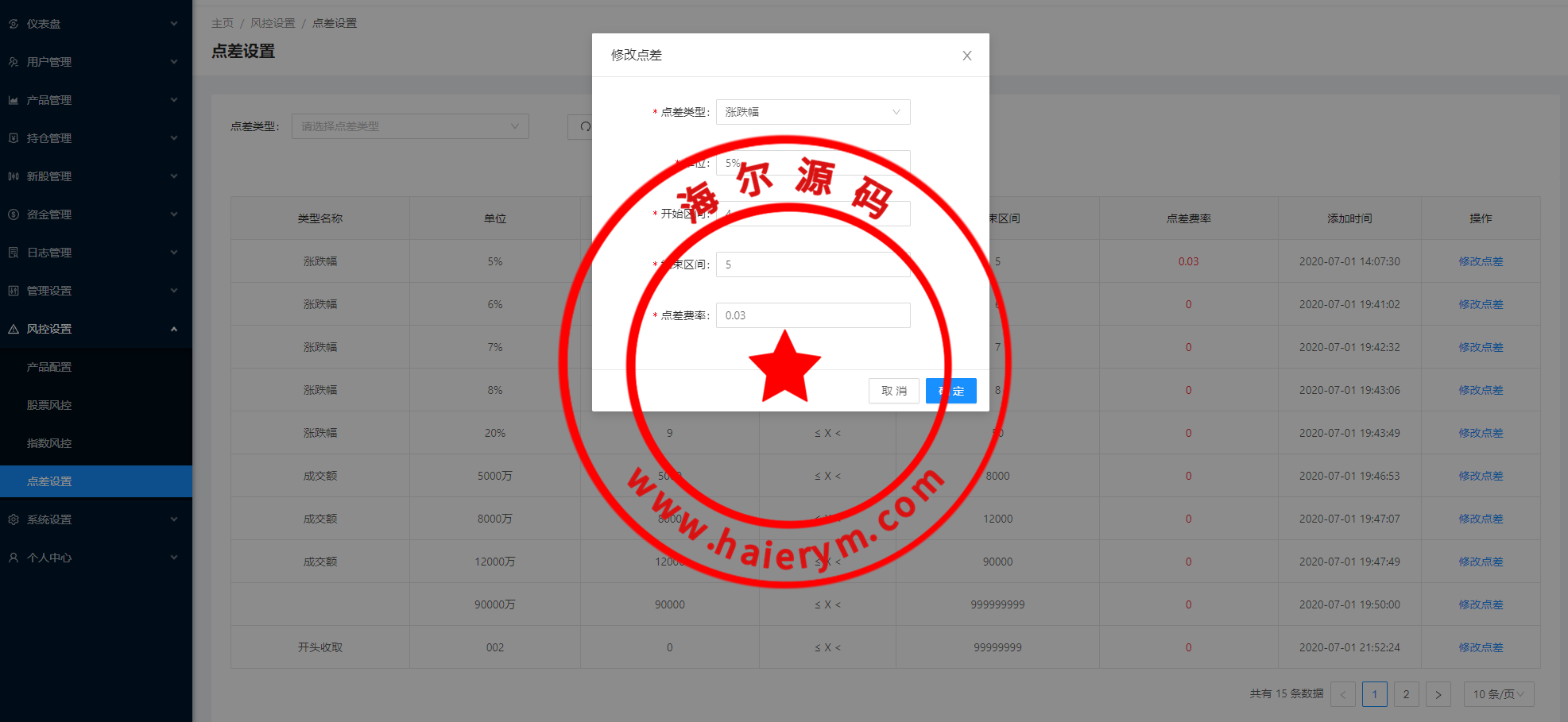The image size is (1568, 722).
Task: Click the 点差费率 input field
Action: coord(812,315)
